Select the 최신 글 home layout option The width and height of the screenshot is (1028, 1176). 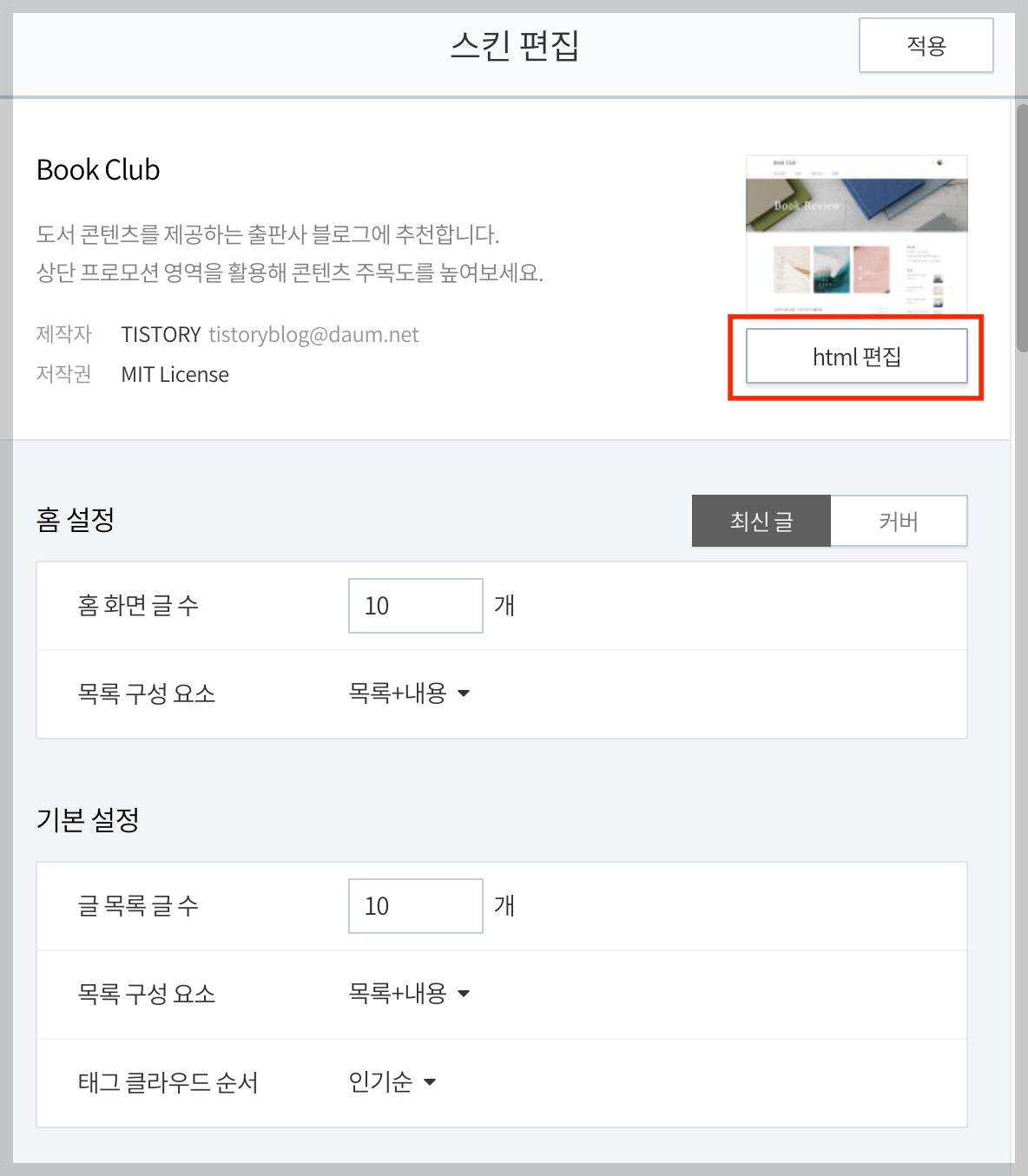point(760,521)
